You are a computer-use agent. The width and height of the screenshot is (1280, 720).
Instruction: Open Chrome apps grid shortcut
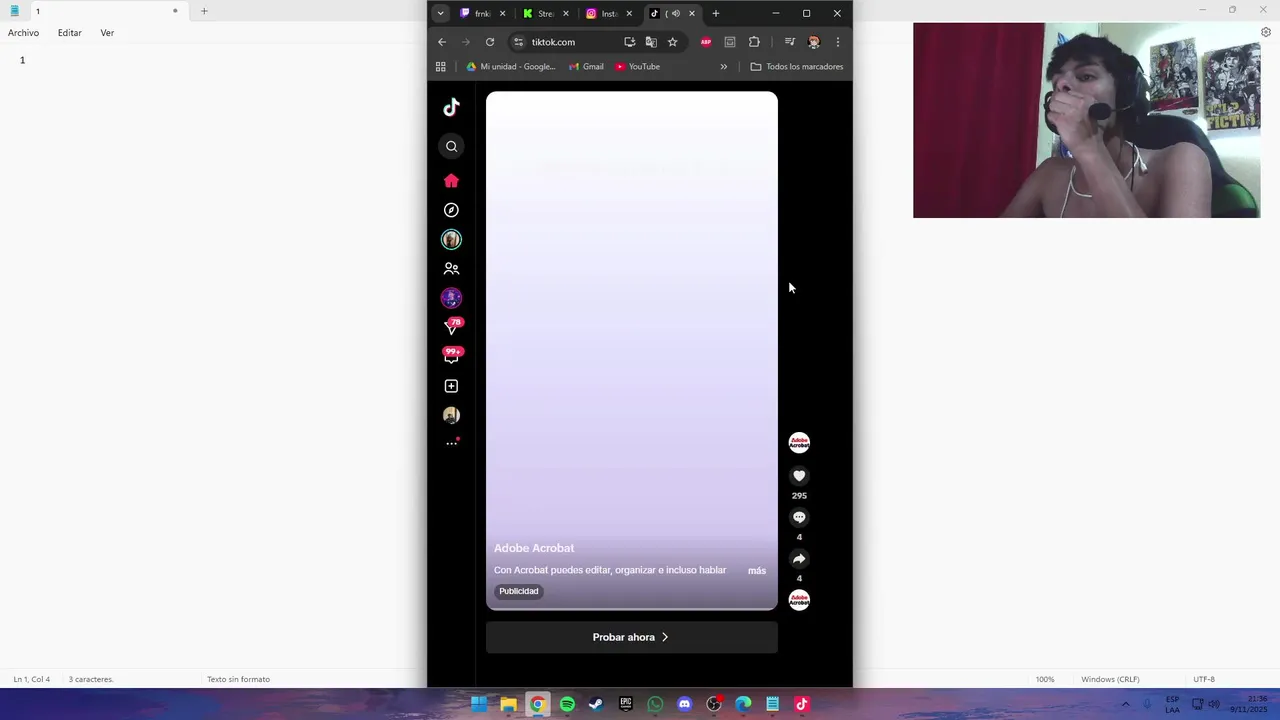[440, 67]
